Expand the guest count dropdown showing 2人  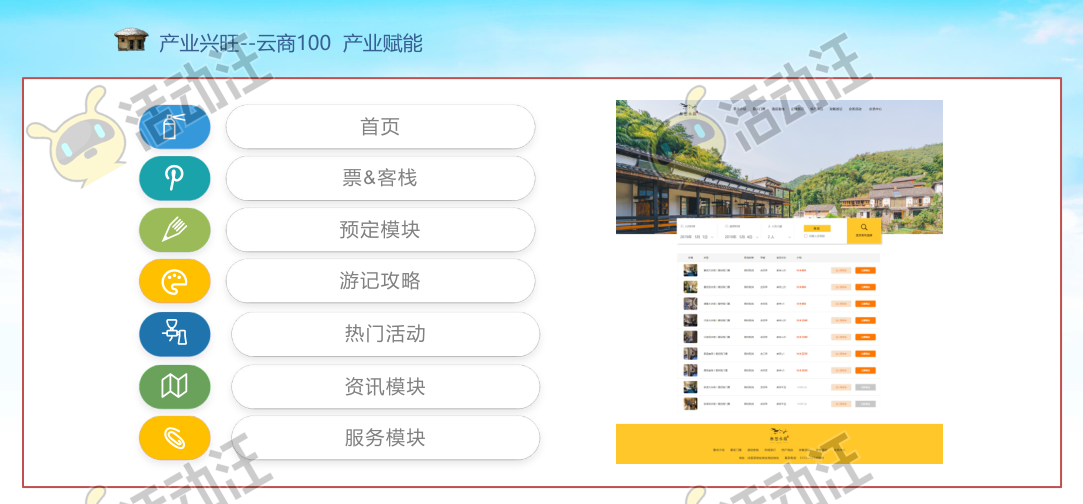pyautogui.click(x=779, y=237)
